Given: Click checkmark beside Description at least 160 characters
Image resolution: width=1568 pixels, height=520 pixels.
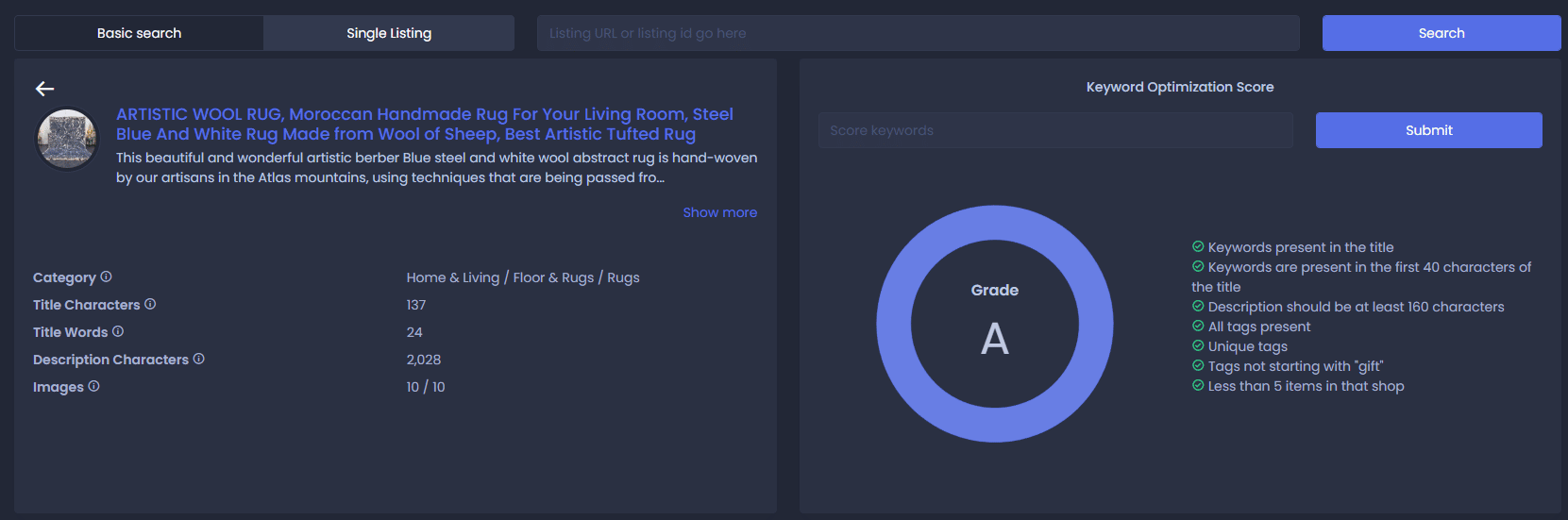Looking at the screenshot, I should (1198, 306).
